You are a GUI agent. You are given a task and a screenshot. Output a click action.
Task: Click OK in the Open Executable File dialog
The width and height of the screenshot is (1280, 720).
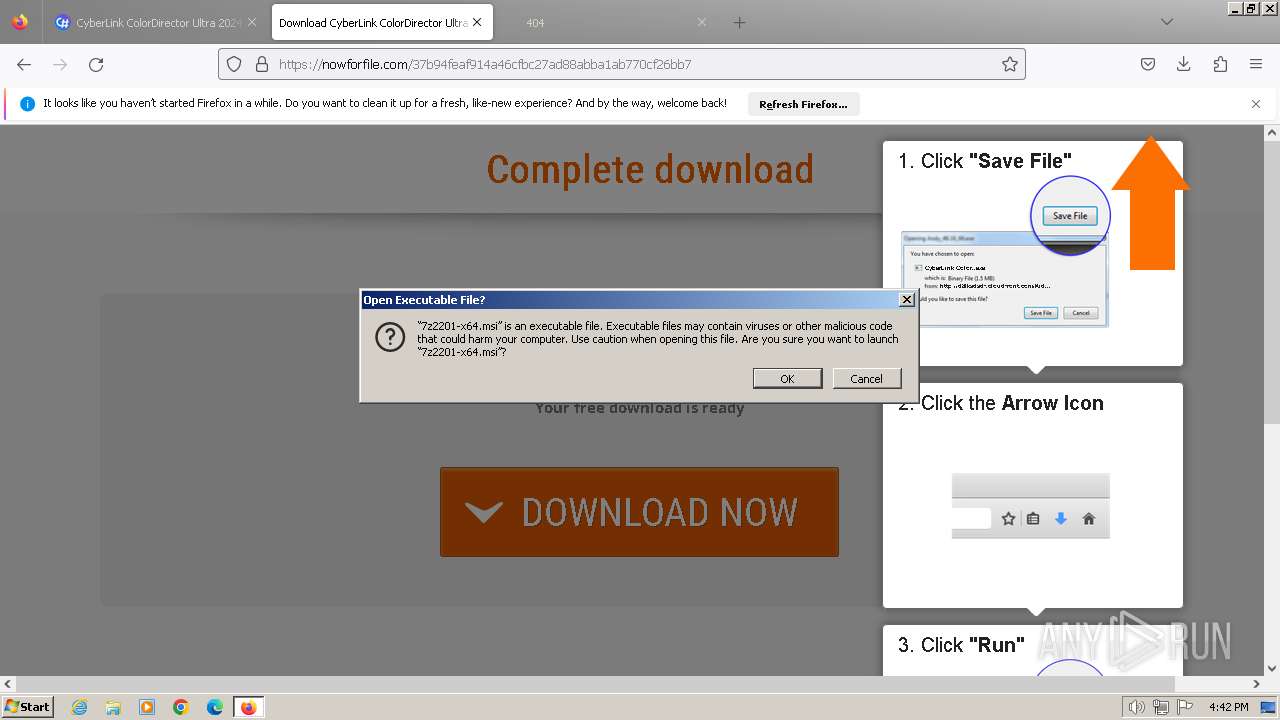pyautogui.click(x=787, y=379)
